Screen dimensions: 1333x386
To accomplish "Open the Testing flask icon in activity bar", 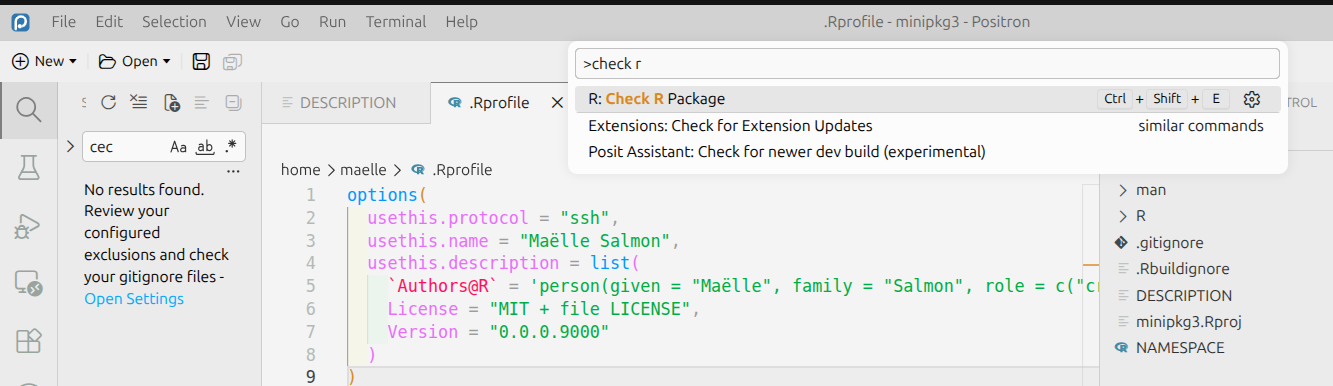I will tap(28, 168).
